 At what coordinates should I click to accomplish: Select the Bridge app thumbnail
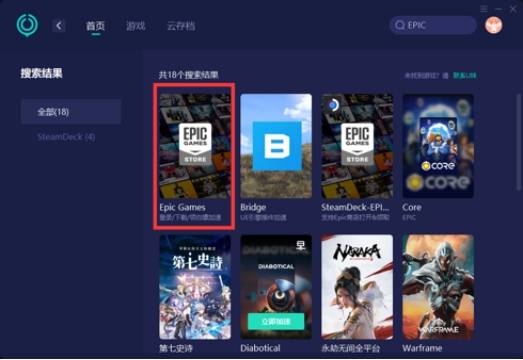(x=276, y=146)
